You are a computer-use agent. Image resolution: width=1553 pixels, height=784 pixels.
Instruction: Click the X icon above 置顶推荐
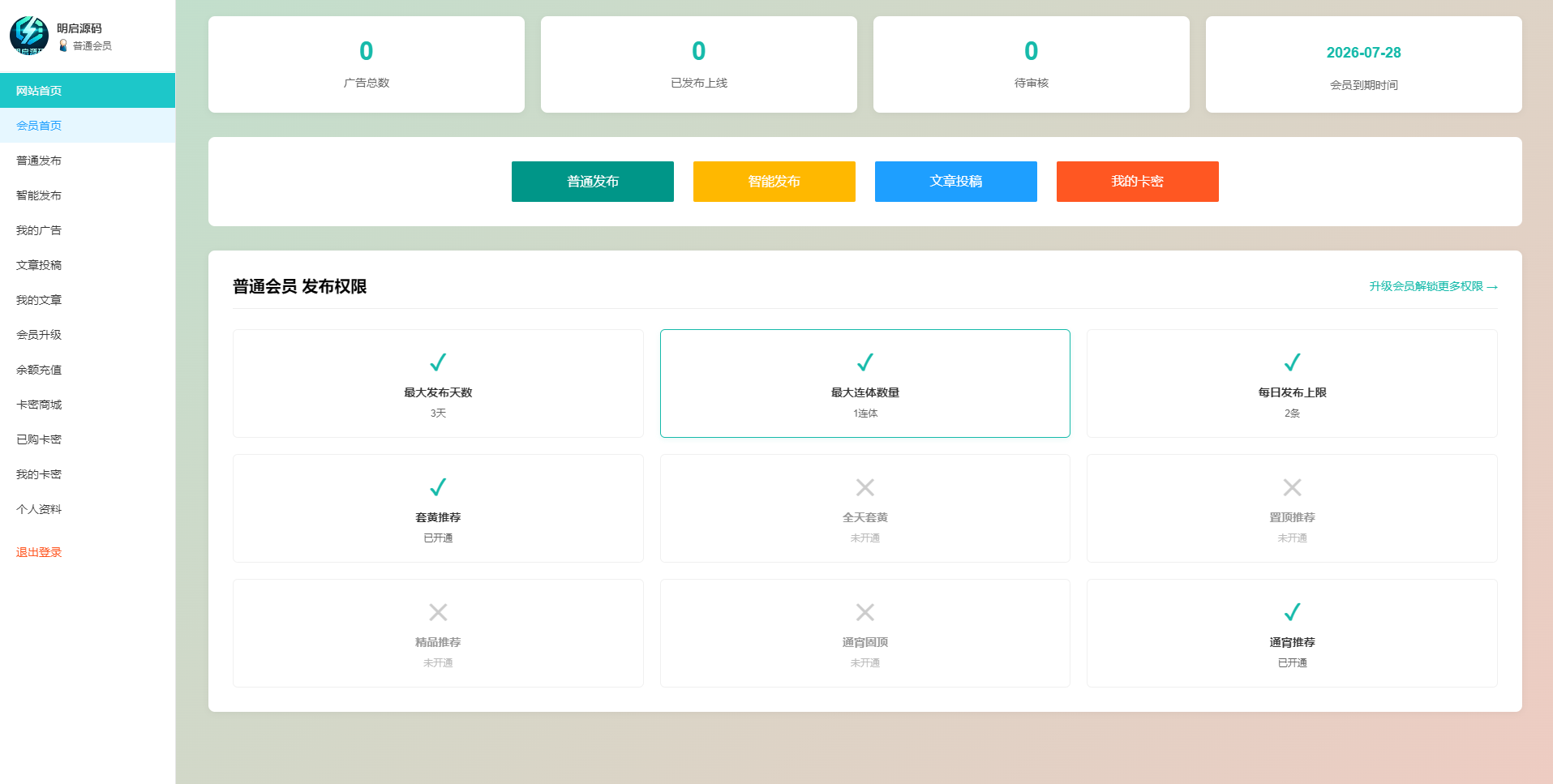1292,487
